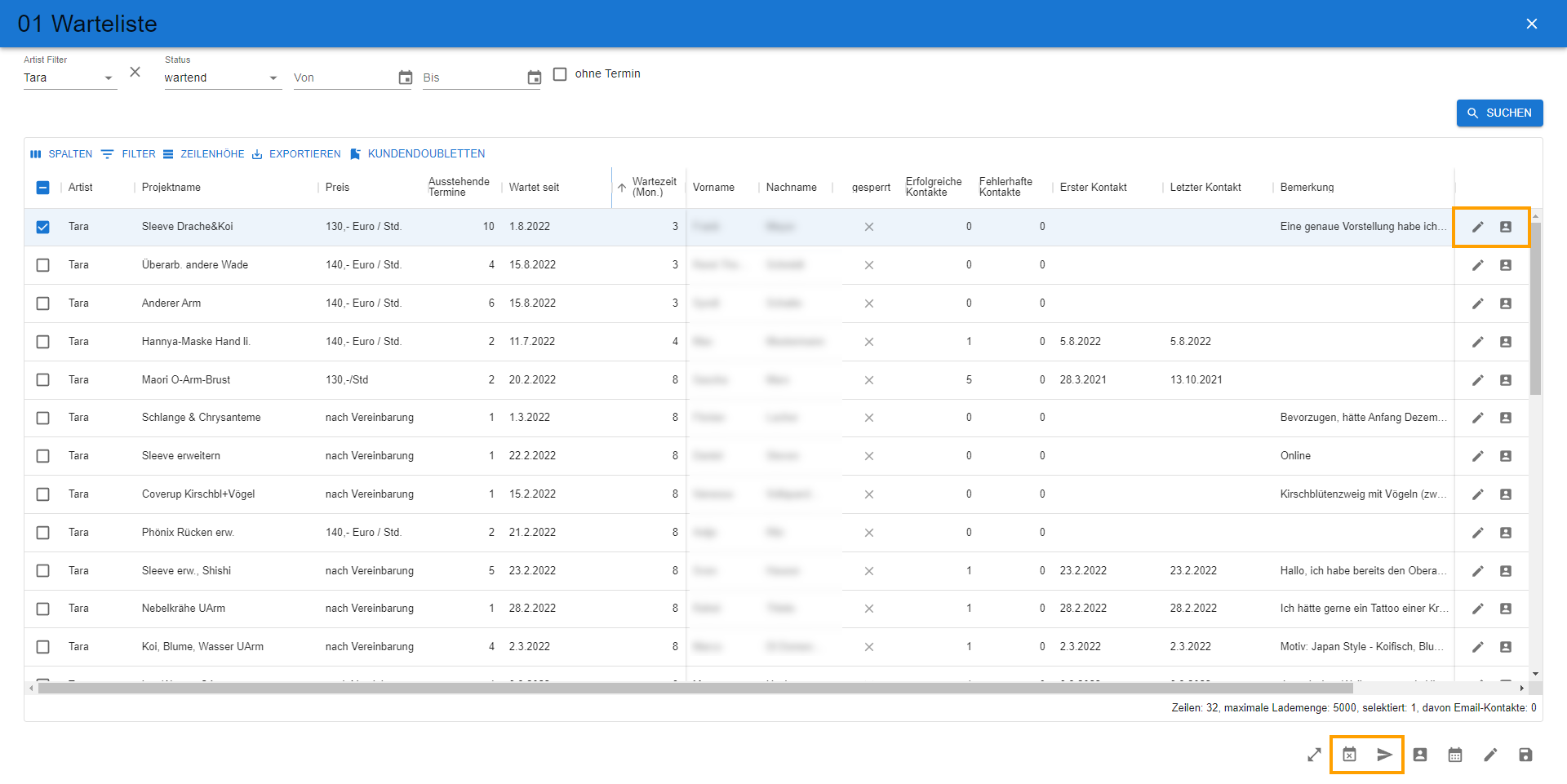The height and width of the screenshot is (784, 1567).
Task: Open the EXPORTIEREN menu
Action: [x=296, y=154]
